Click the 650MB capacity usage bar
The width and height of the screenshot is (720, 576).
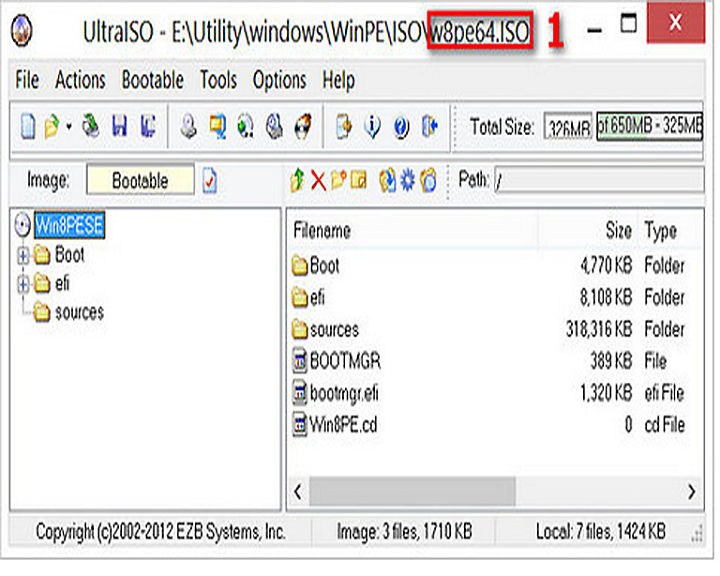click(x=649, y=126)
